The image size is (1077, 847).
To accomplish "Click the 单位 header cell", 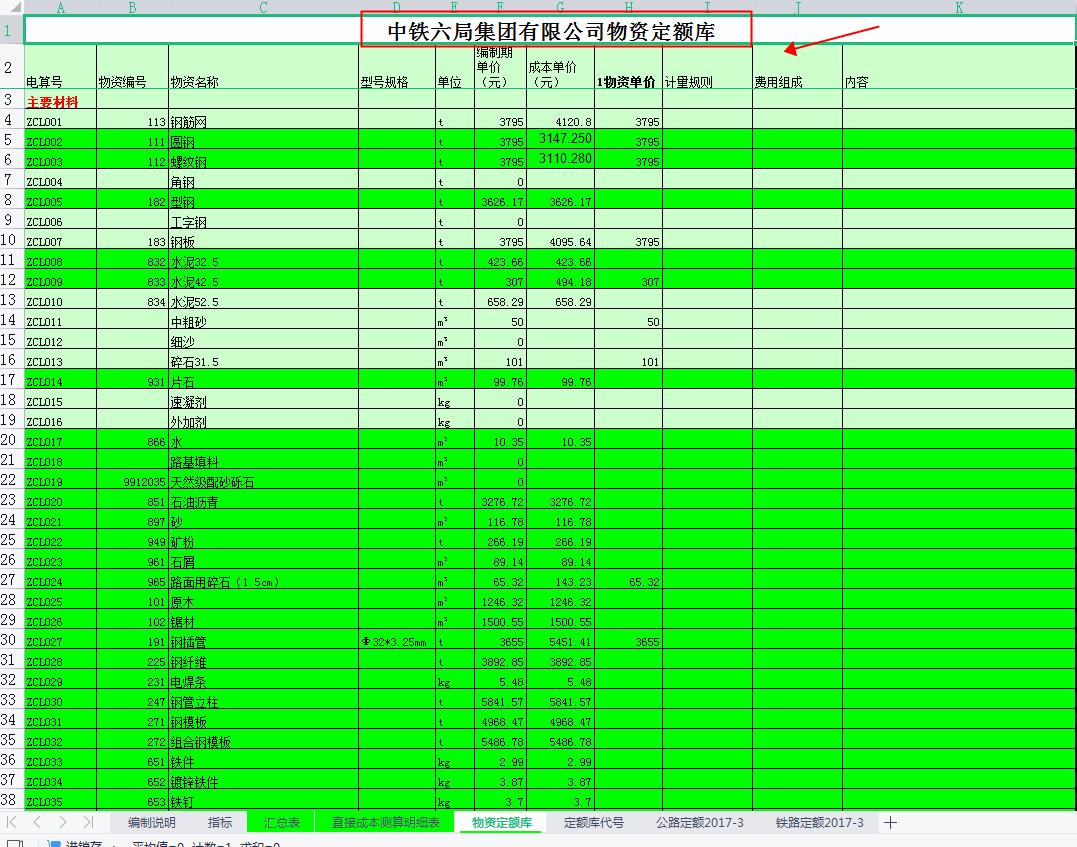I will pos(455,67).
